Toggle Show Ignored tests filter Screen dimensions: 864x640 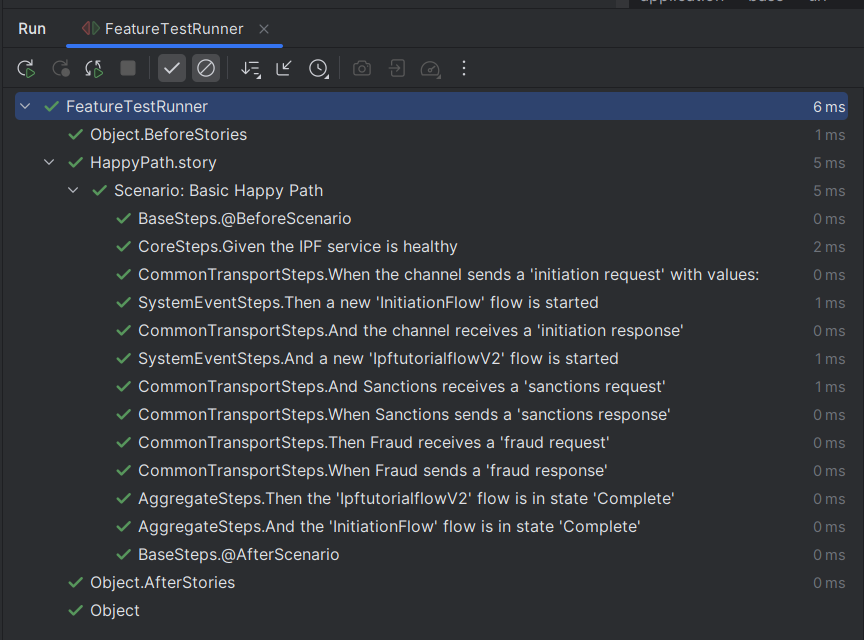point(205,68)
